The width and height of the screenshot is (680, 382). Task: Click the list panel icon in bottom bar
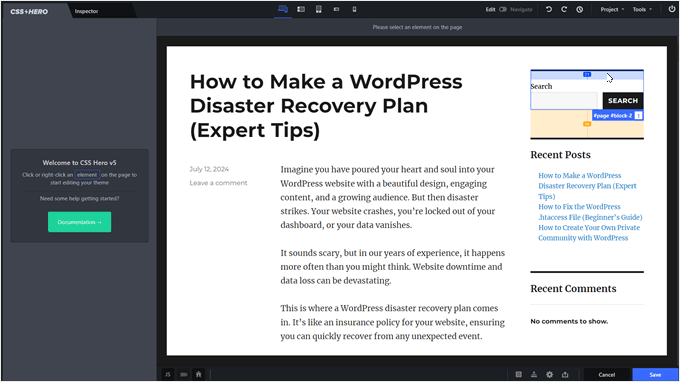click(x=518, y=374)
